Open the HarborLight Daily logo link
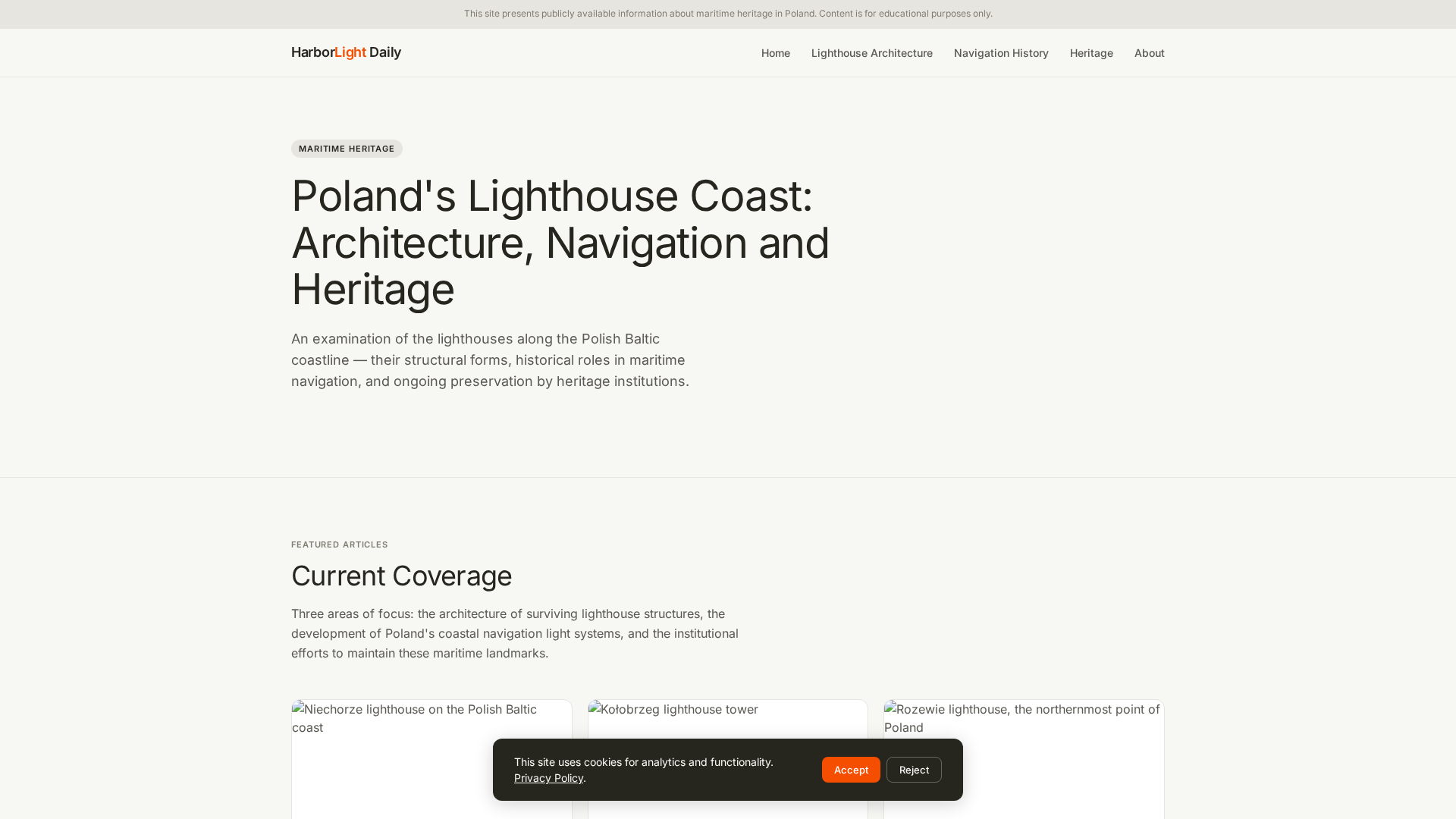The image size is (1456, 819). pyautogui.click(x=346, y=52)
